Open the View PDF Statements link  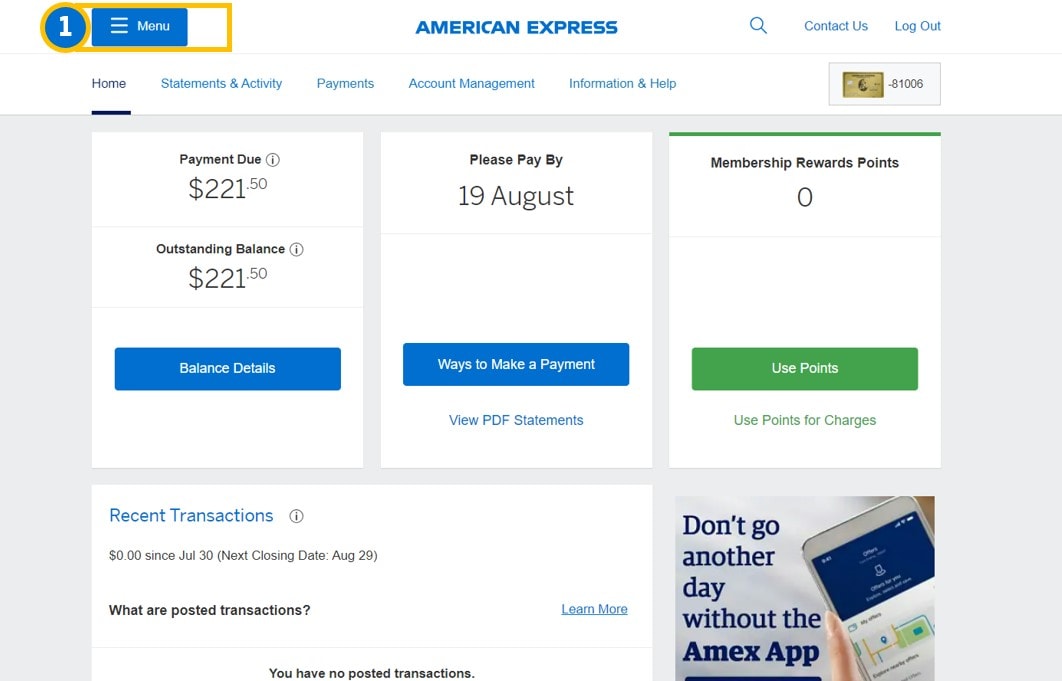(516, 420)
